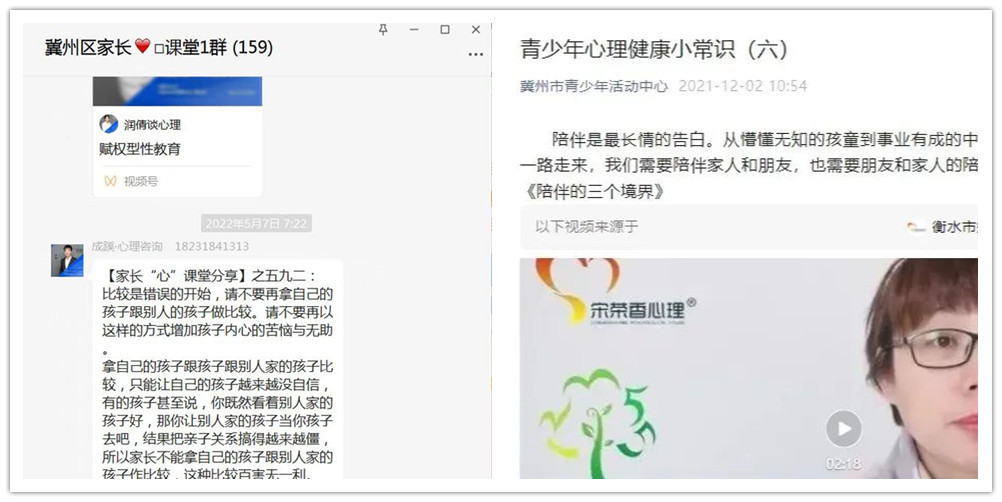1002x502 pixels.
Task: Click the 衡水市 video source link
Action: click(953, 227)
